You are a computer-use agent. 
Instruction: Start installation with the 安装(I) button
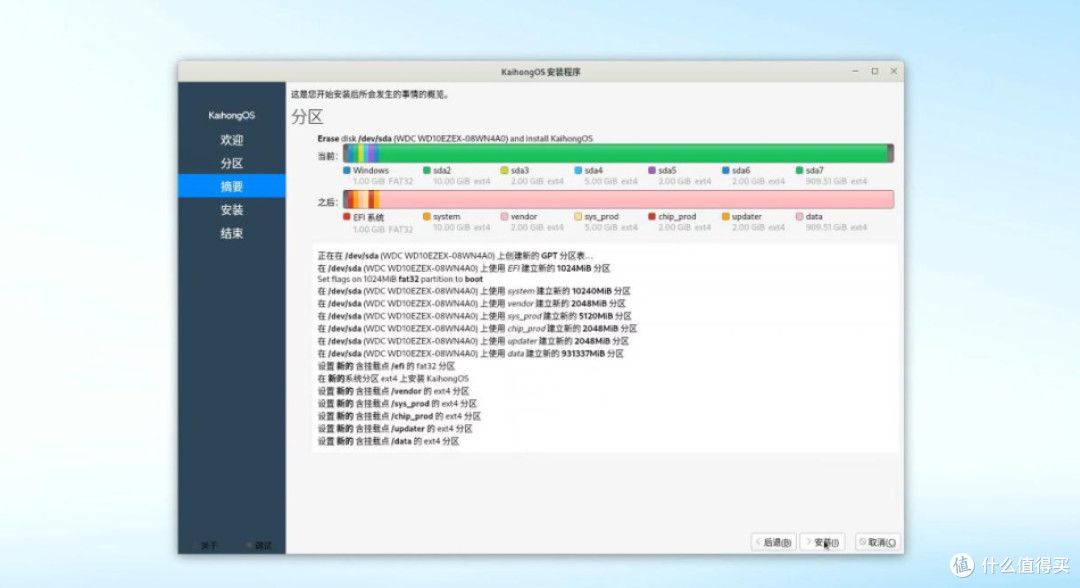822,543
